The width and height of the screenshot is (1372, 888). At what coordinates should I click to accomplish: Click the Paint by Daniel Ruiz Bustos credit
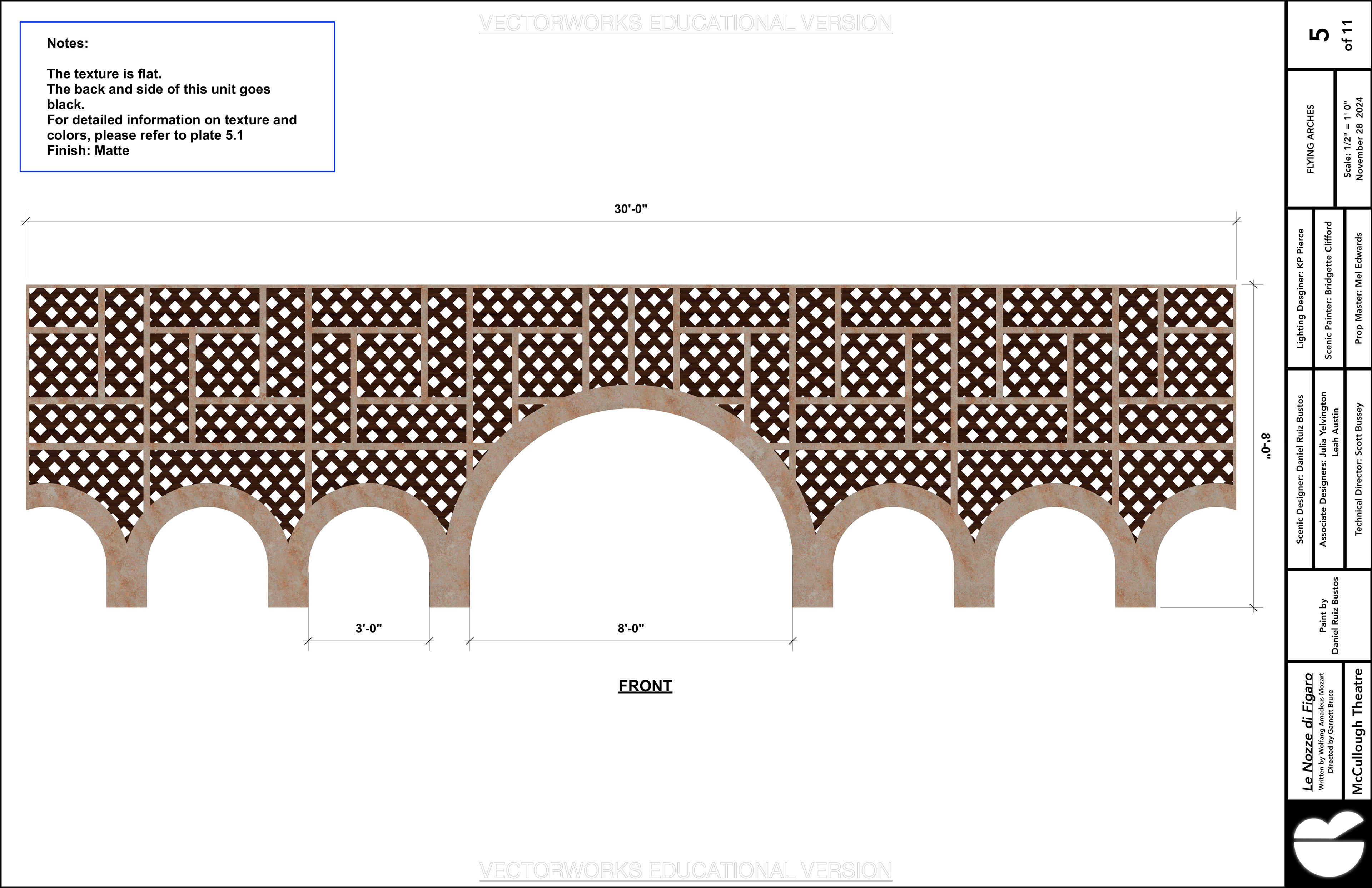(1329, 615)
